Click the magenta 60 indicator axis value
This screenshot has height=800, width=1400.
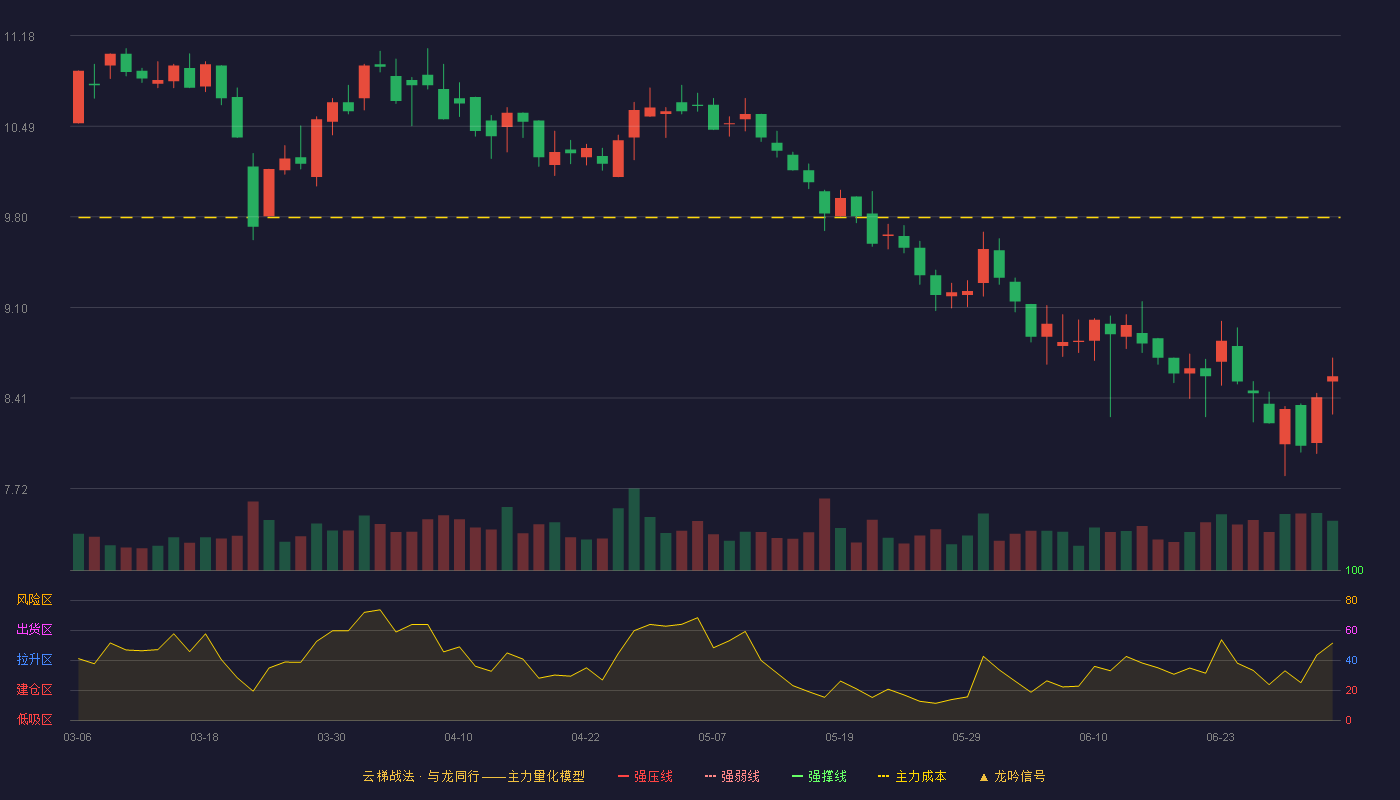(x=1351, y=630)
